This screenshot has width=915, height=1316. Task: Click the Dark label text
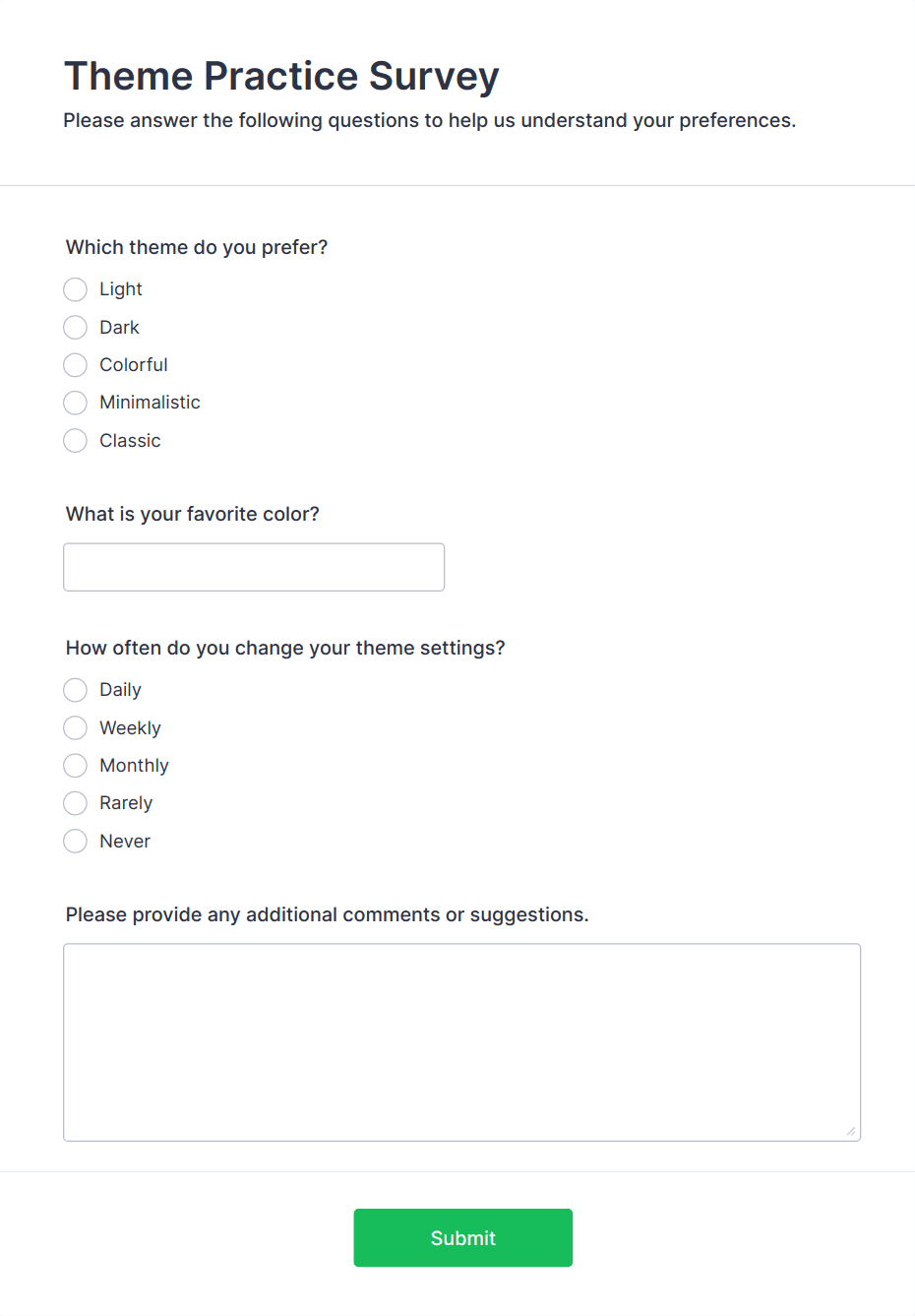pyautogui.click(x=119, y=327)
